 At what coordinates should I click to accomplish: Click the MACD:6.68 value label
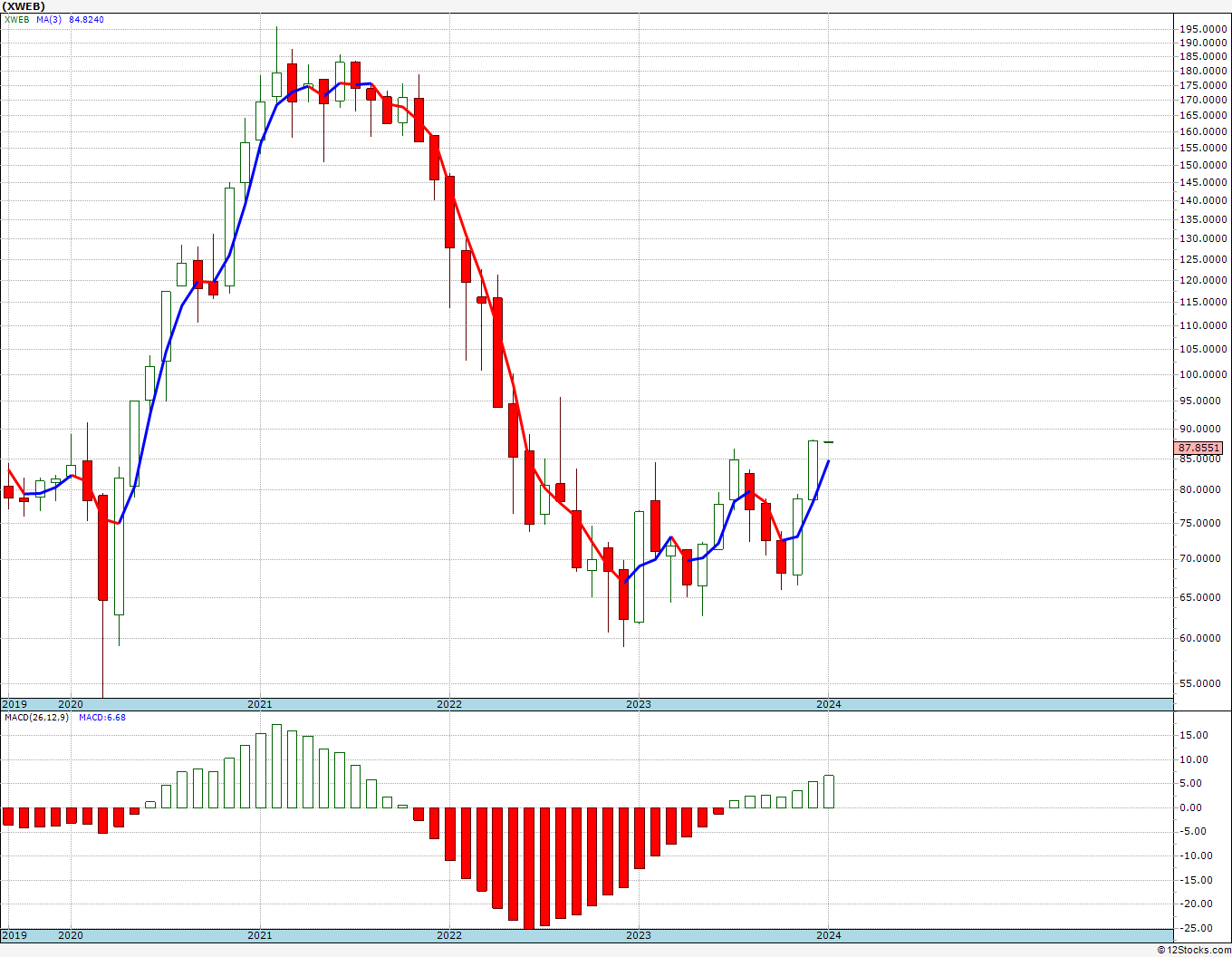click(102, 717)
